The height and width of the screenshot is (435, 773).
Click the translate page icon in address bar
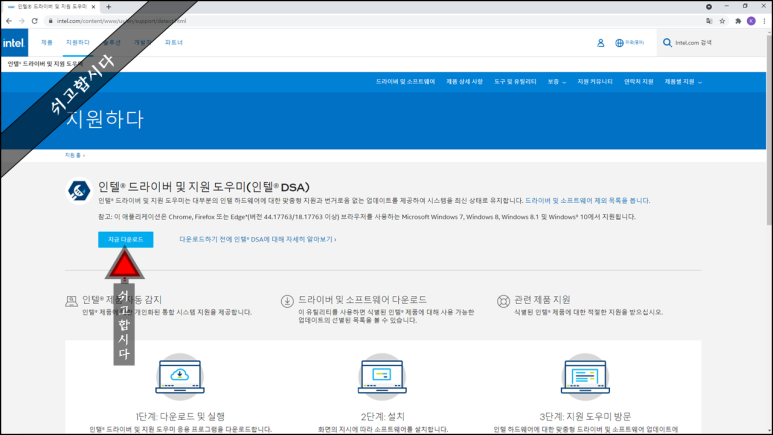(x=709, y=21)
